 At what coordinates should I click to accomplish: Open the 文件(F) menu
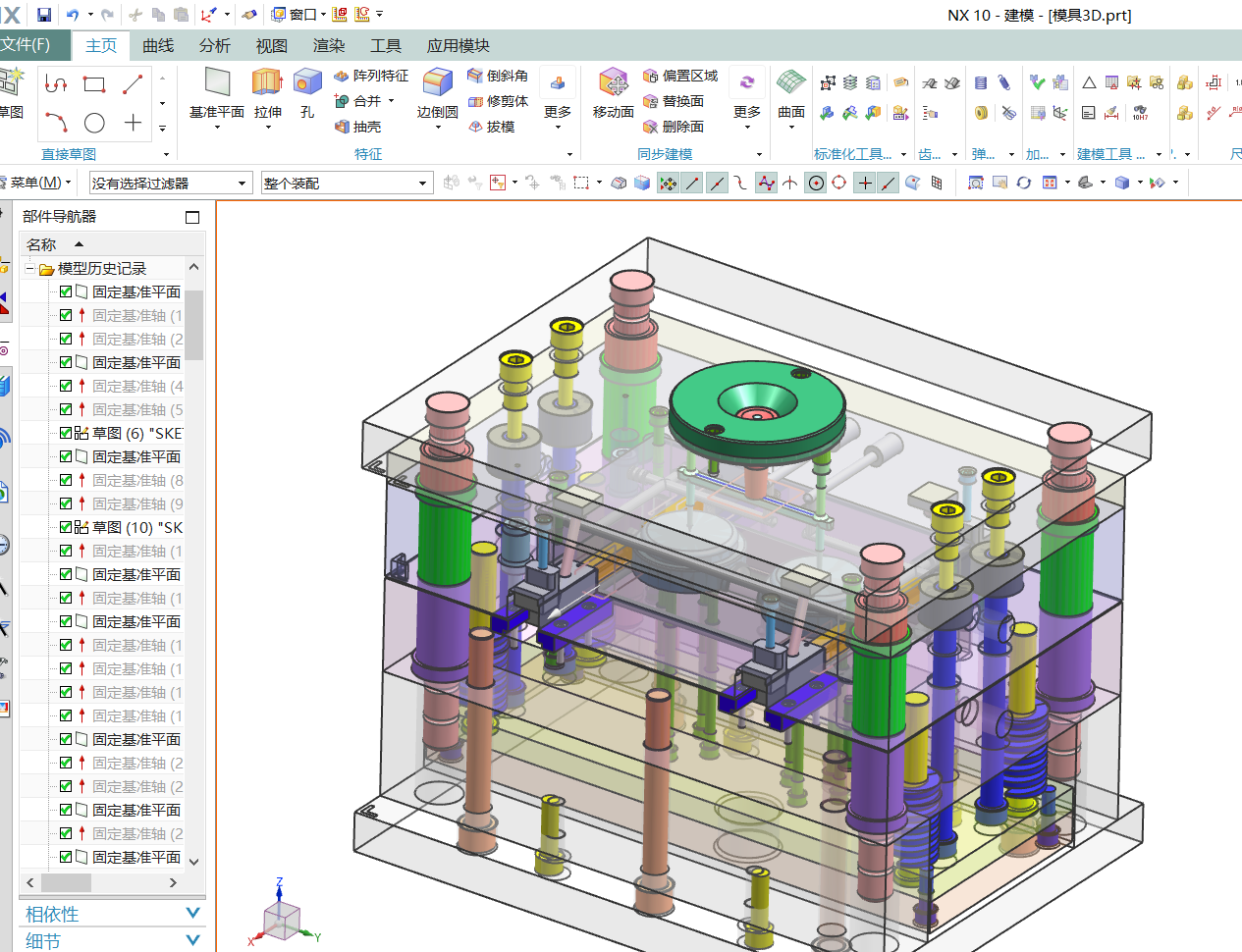(27, 45)
